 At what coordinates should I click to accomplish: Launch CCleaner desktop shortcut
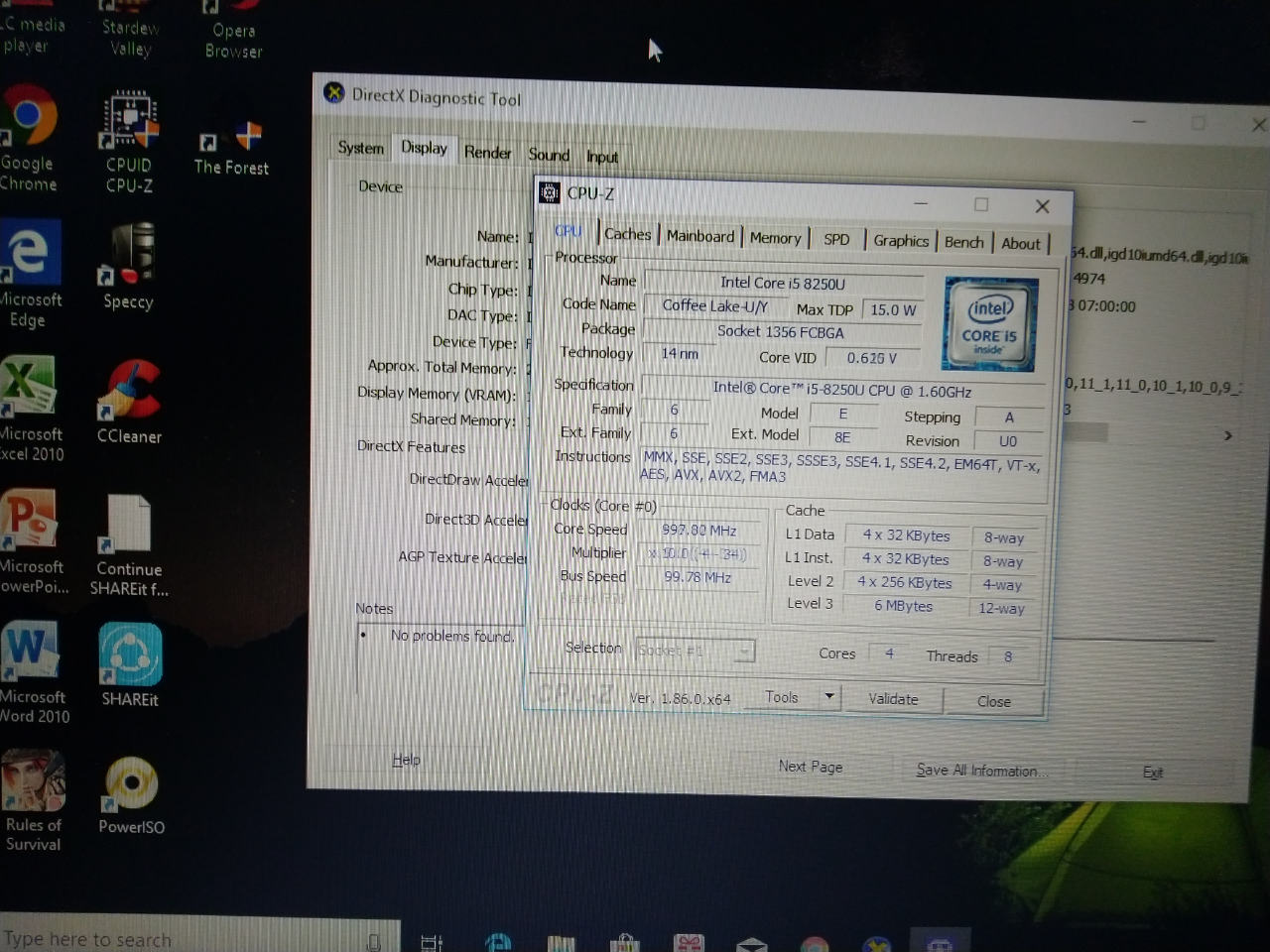[x=129, y=402]
